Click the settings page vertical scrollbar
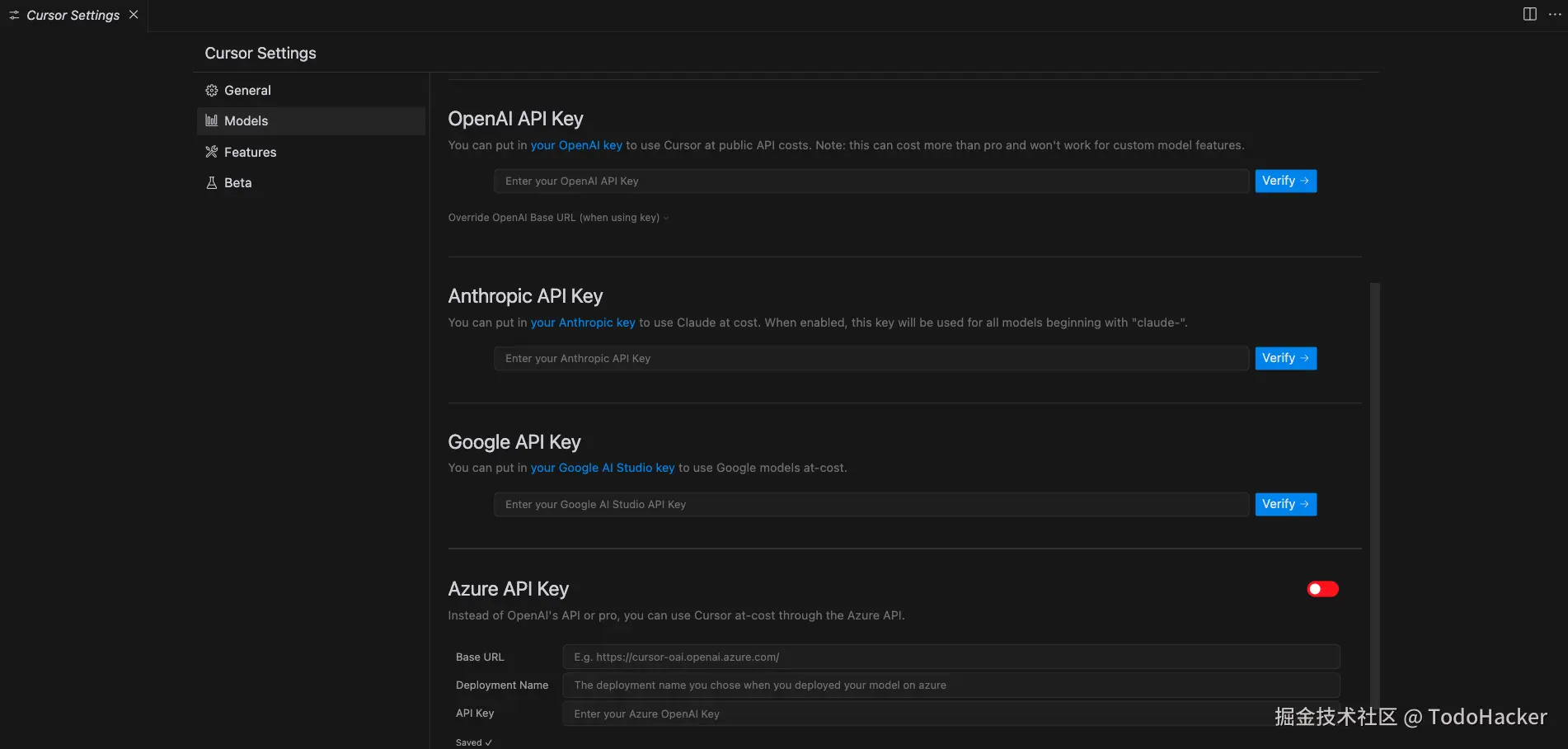 (x=1374, y=495)
